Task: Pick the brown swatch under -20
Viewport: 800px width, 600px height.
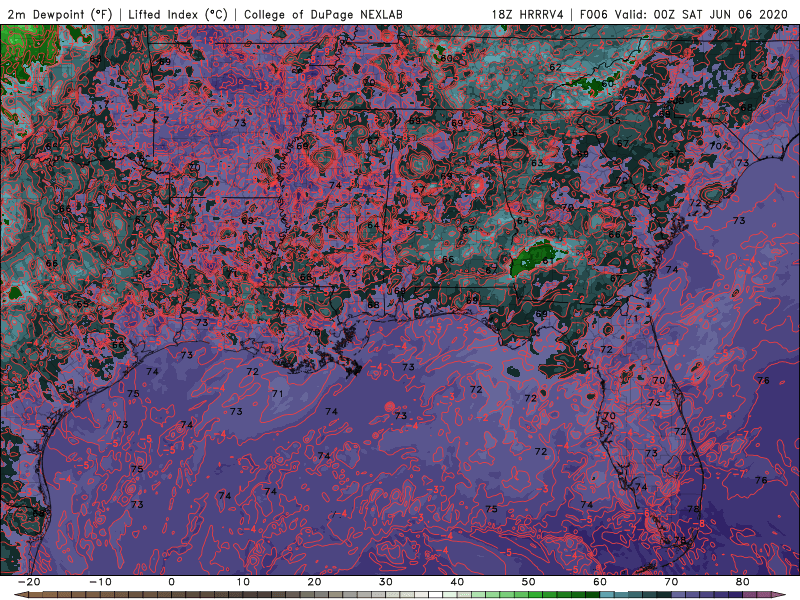Action: pos(36,595)
